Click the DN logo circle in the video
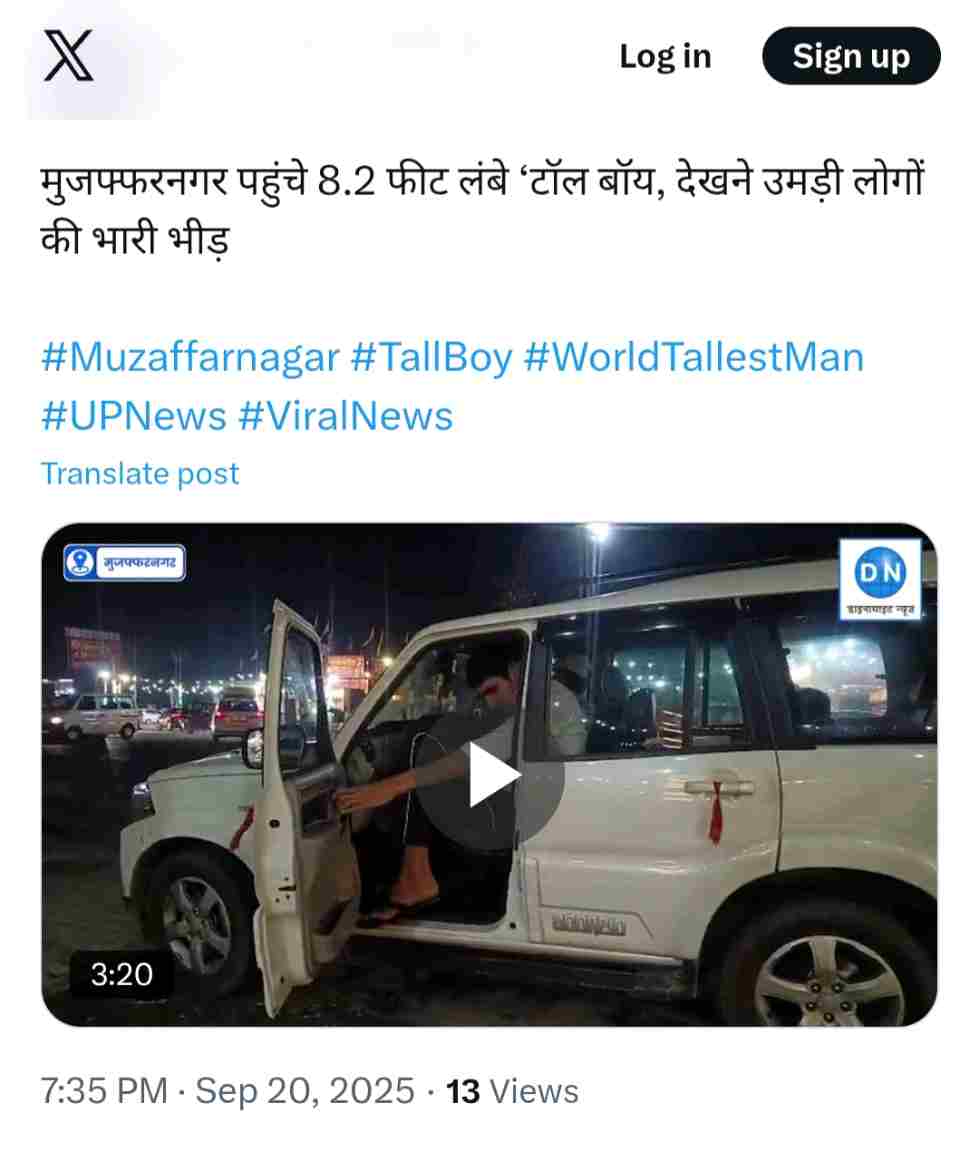This screenshot has height=1152, width=979. point(881,572)
